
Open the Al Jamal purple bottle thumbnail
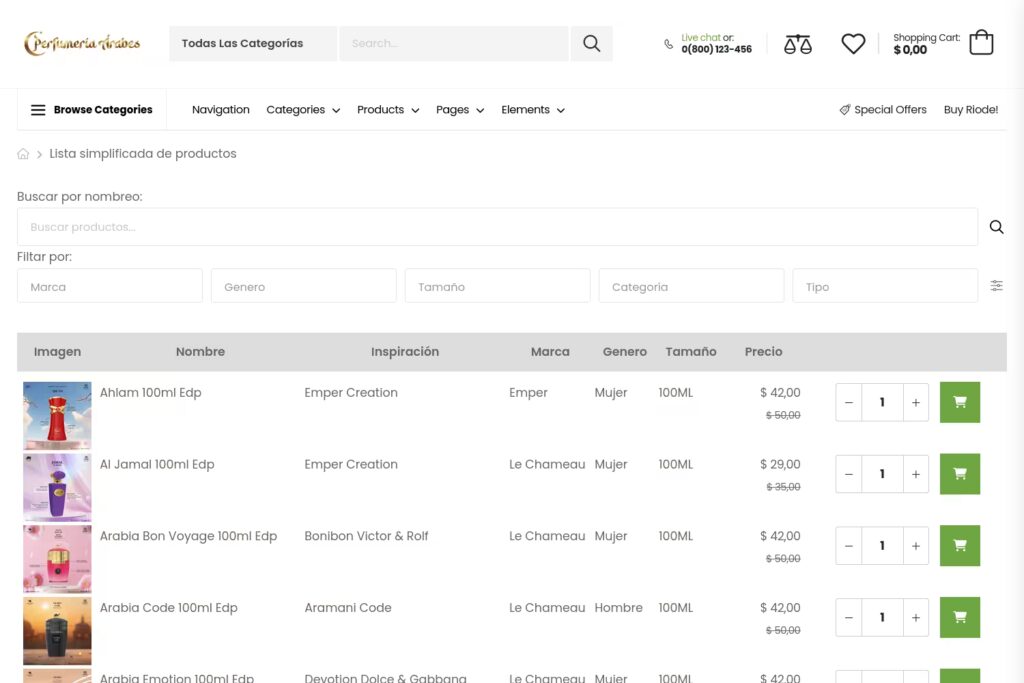[x=57, y=488]
